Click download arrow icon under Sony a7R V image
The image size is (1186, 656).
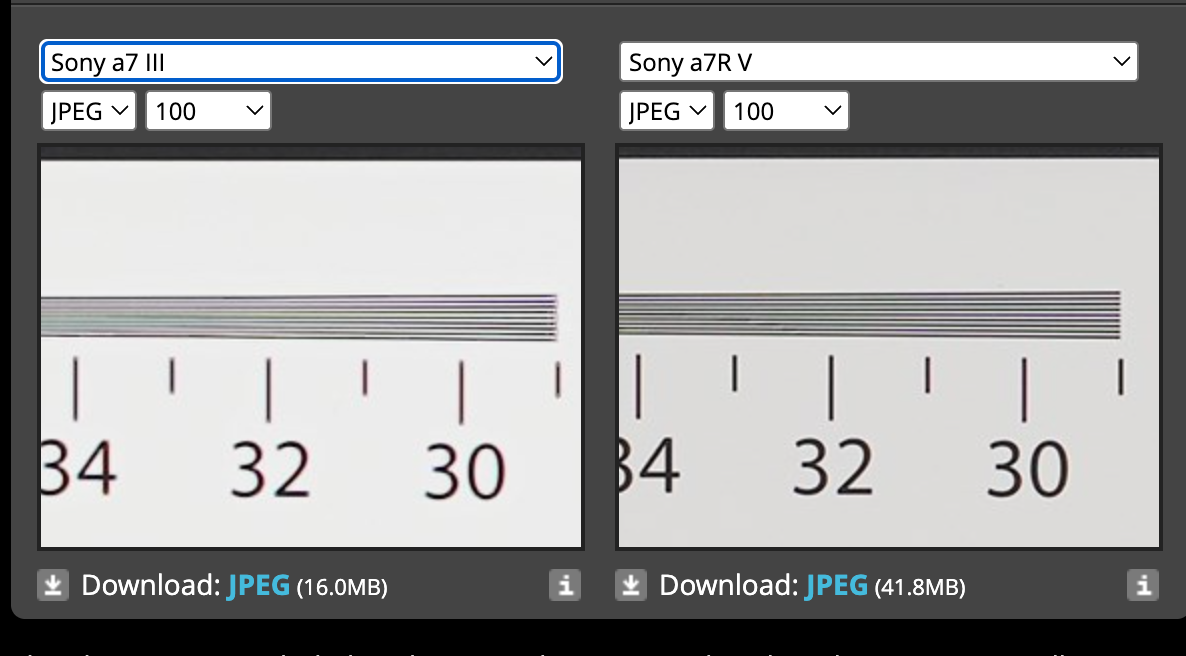coord(630,586)
